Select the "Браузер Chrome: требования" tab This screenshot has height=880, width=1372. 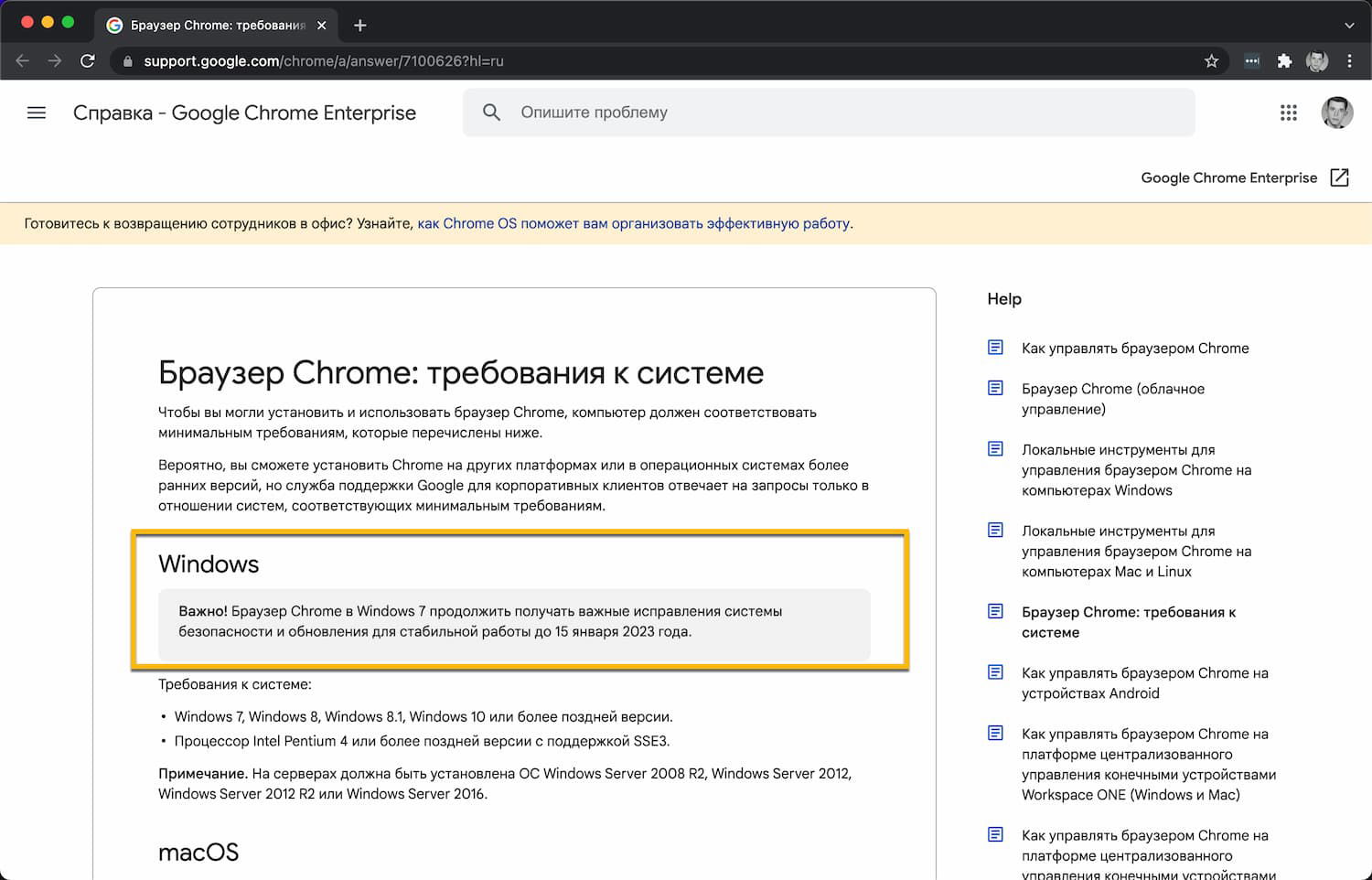coord(217,26)
